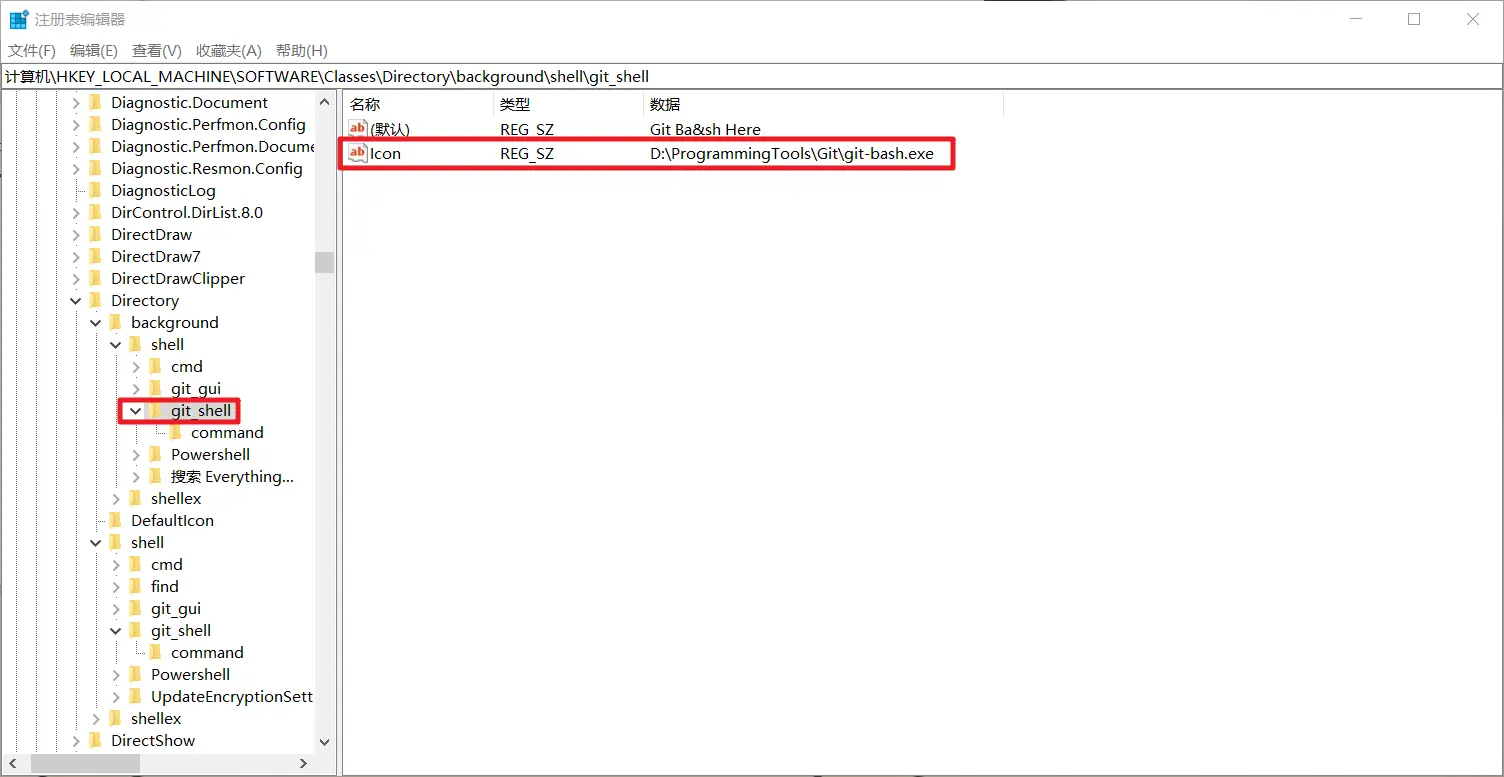Select the find folder icon

(x=135, y=586)
